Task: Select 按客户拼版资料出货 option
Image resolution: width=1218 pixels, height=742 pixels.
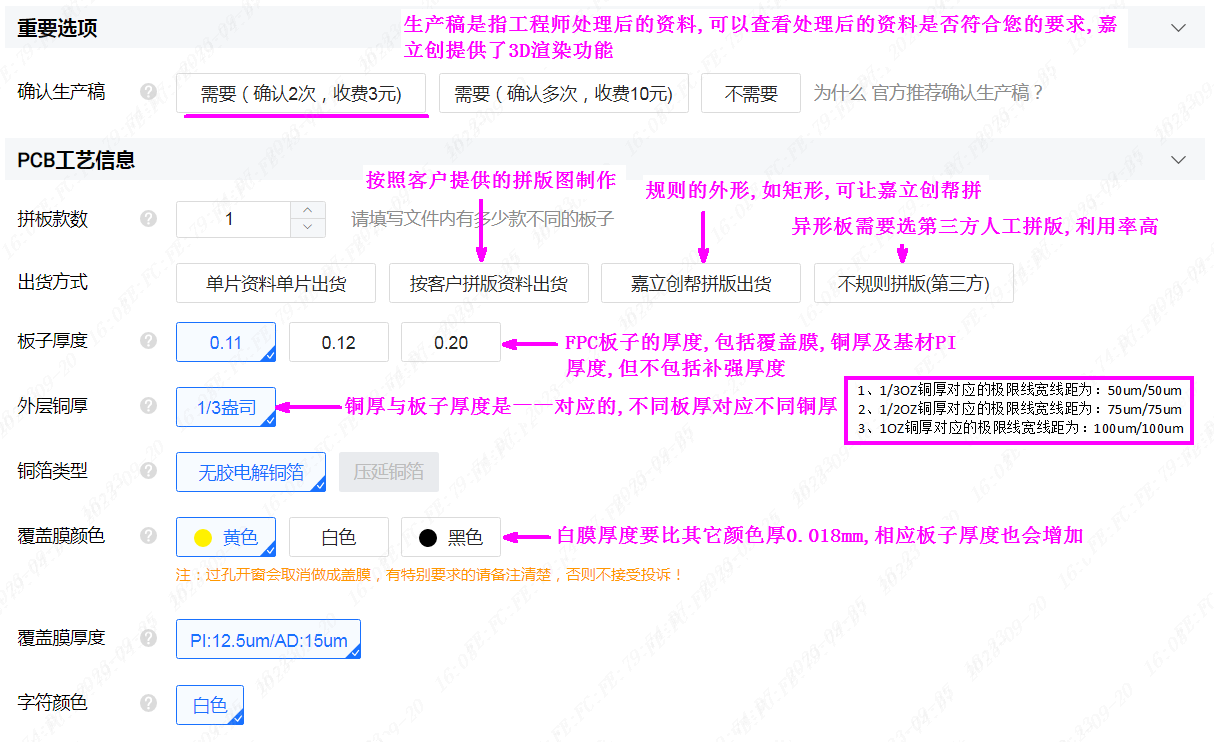Action: click(x=488, y=283)
